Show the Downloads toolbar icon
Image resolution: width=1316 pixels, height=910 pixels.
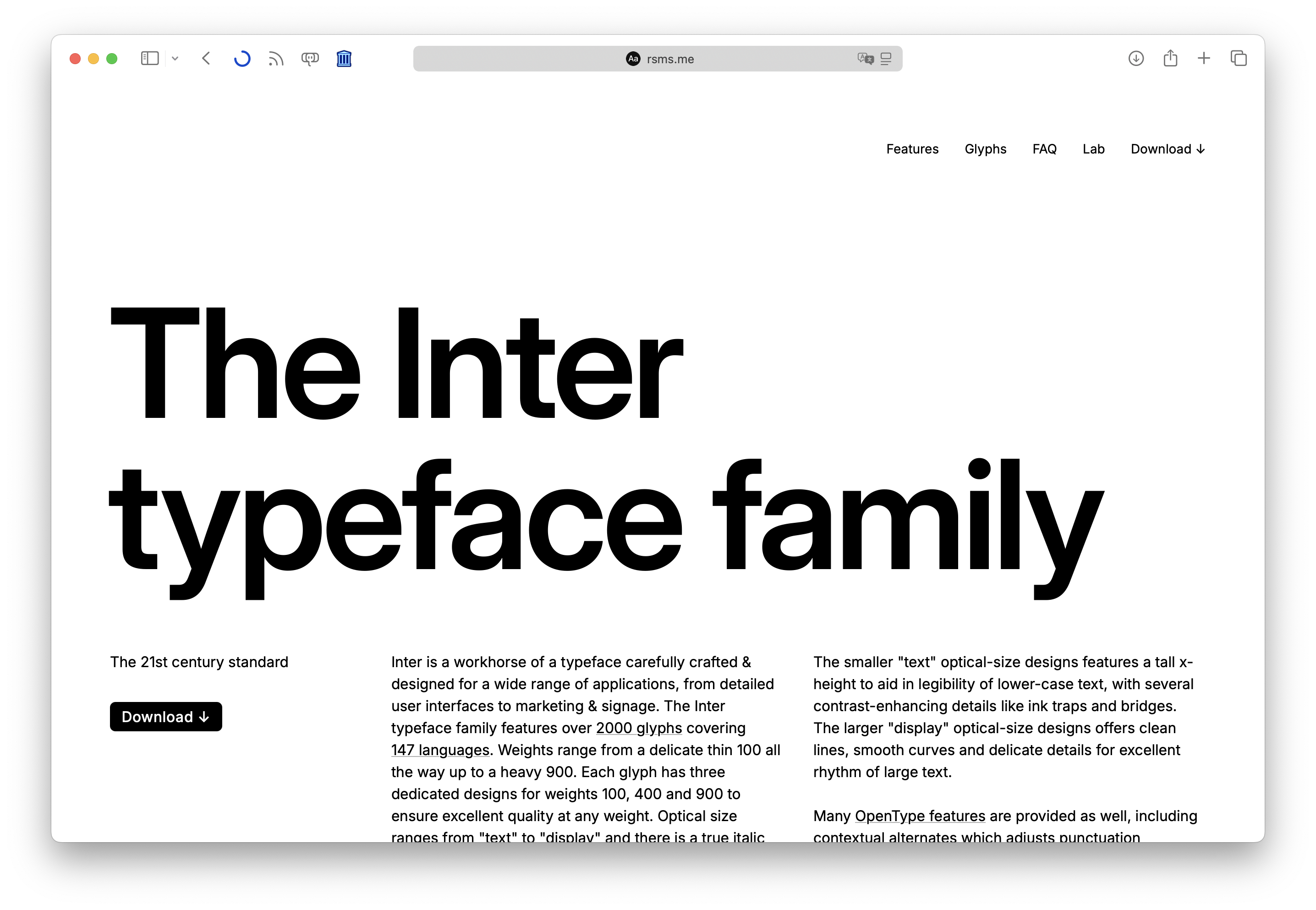(1136, 58)
